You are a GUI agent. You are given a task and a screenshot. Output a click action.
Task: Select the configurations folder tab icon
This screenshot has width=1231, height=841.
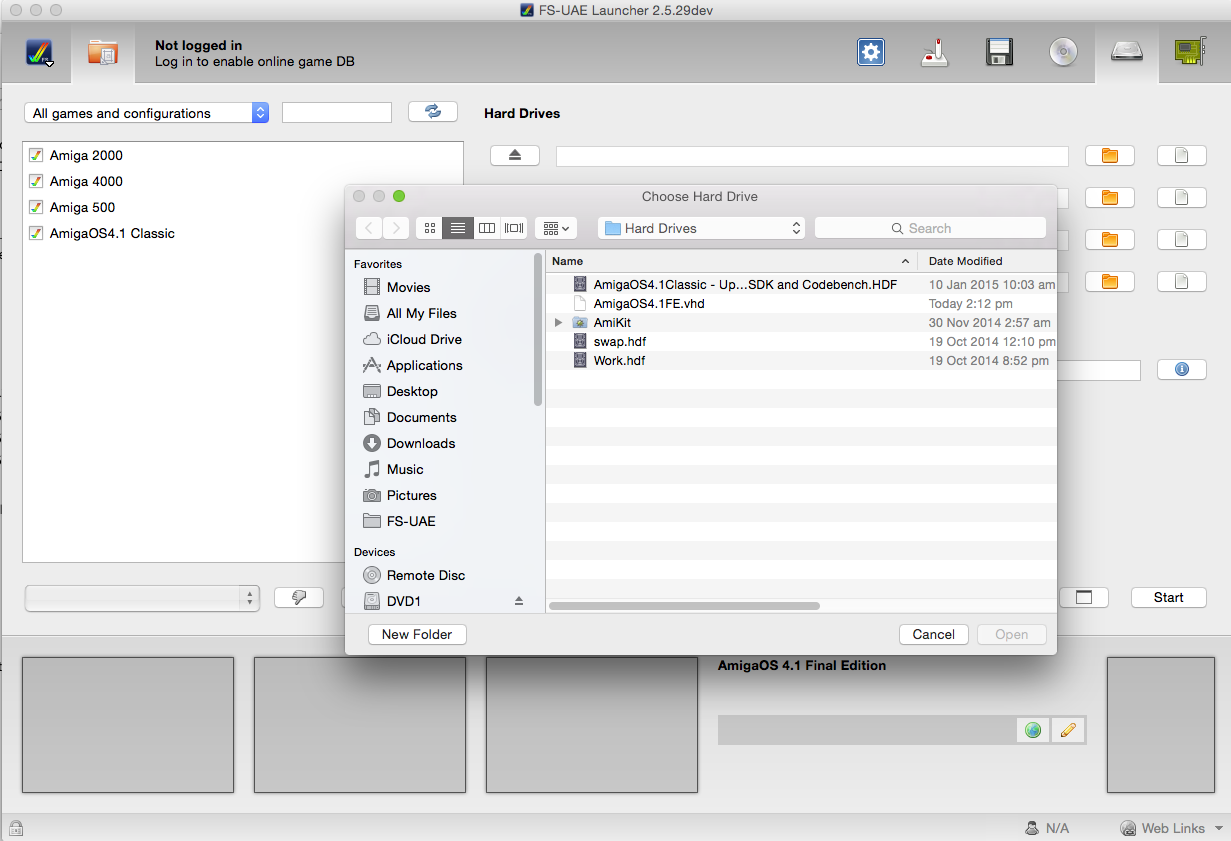pyautogui.click(x=103, y=52)
